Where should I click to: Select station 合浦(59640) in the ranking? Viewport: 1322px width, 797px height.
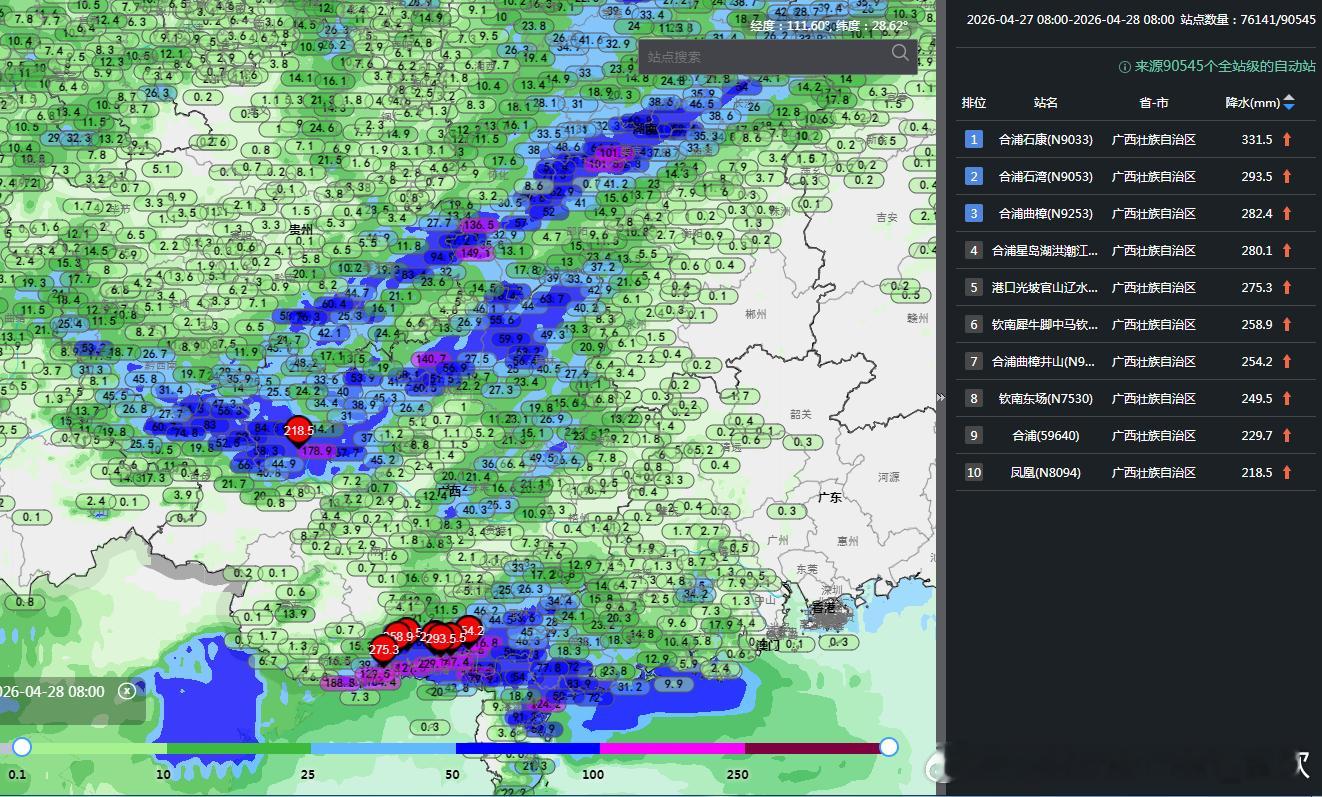(x=1046, y=436)
